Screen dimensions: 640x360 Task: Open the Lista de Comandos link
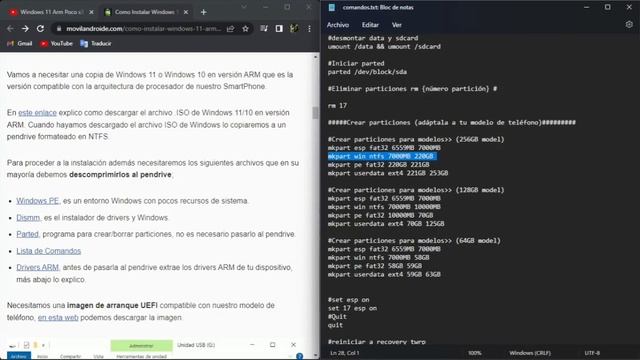click(49, 251)
